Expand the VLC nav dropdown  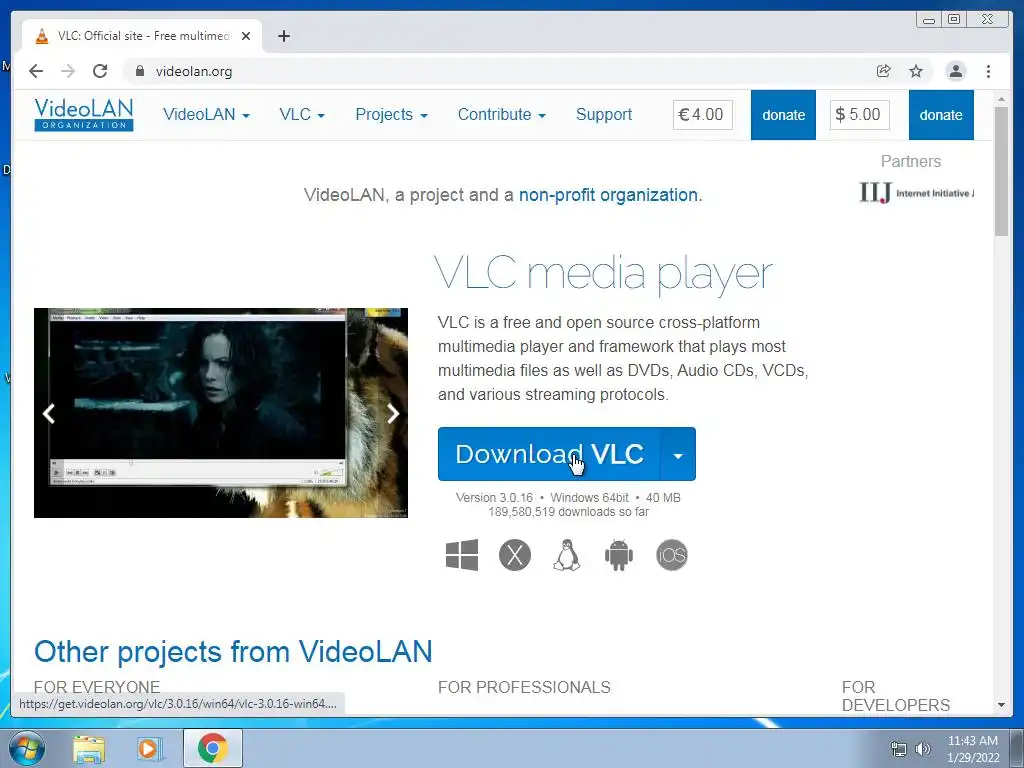click(x=302, y=114)
